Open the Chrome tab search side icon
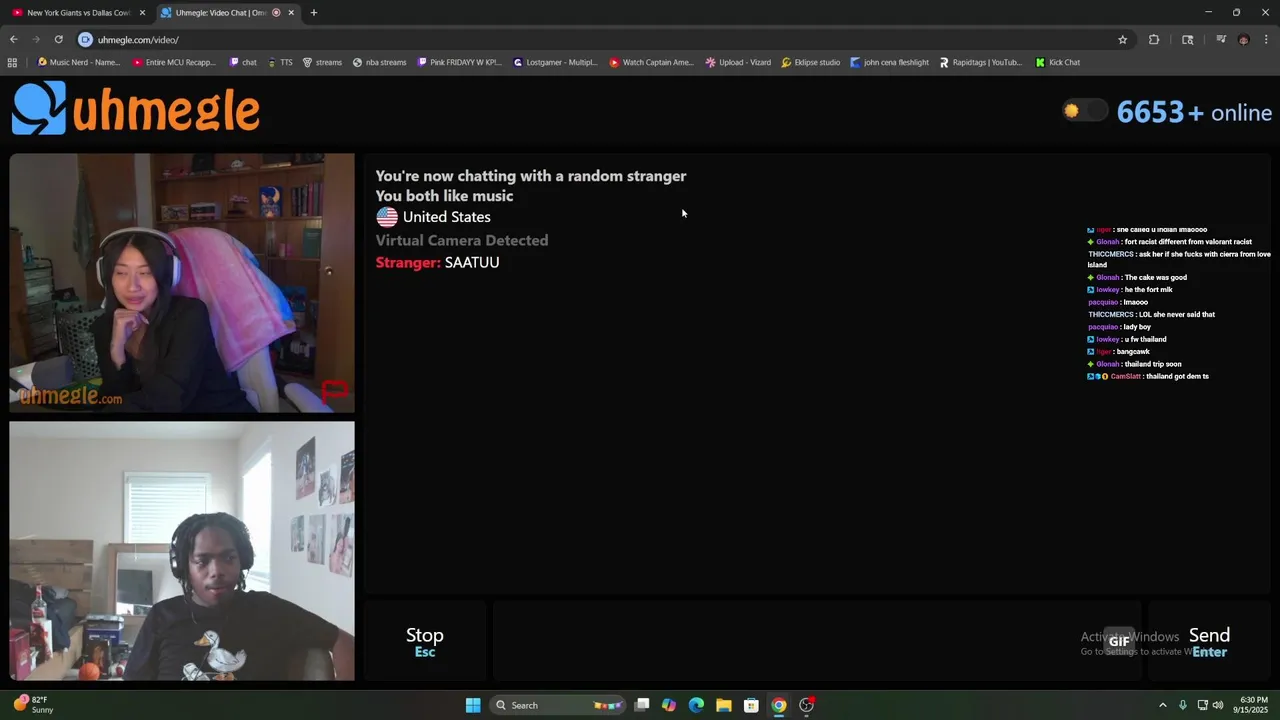This screenshot has height=720, width=1280. [x=1187, y=40]
